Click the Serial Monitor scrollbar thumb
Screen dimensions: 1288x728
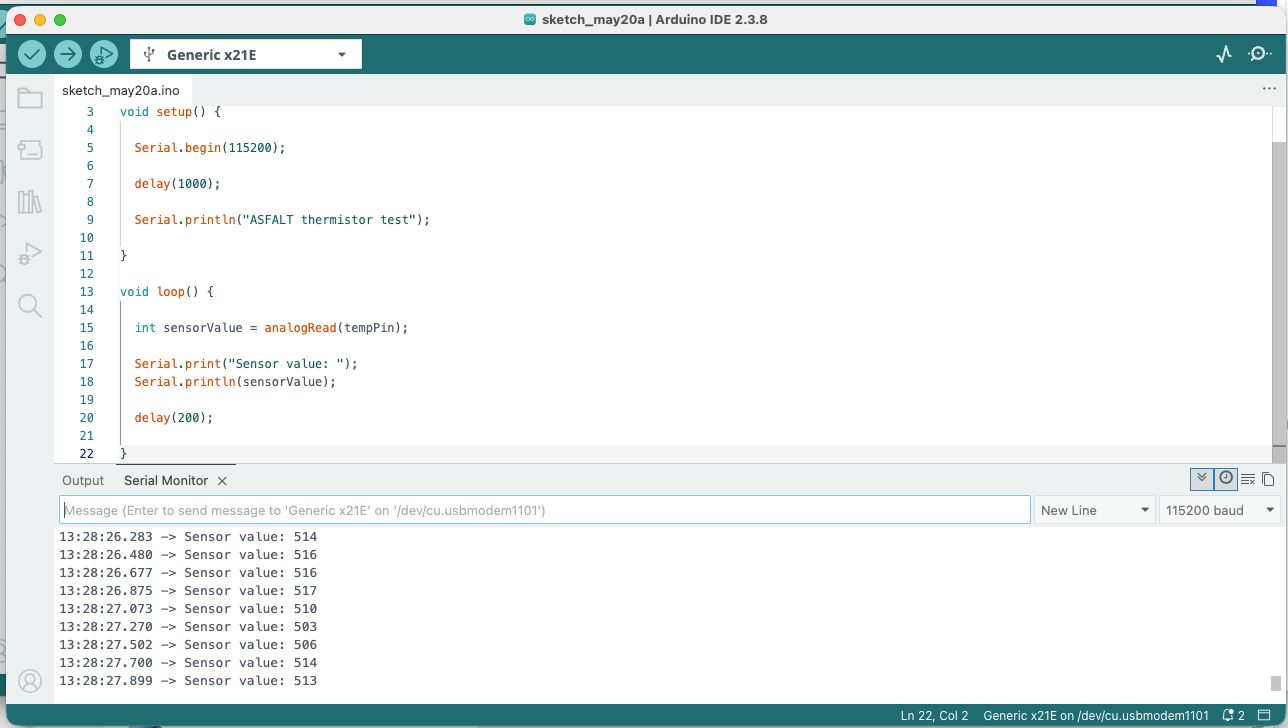[1276, 684]
